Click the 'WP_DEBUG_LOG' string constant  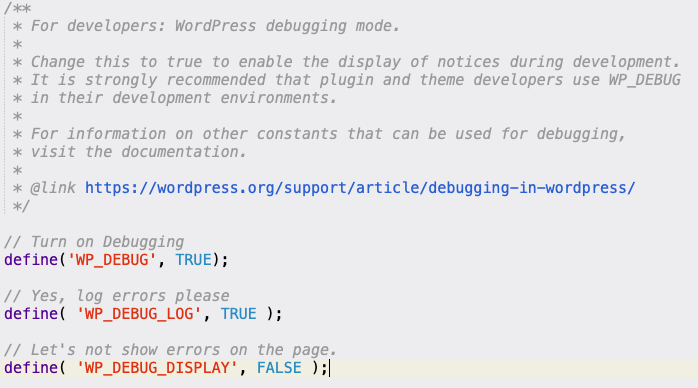click(x=139, y=314)
